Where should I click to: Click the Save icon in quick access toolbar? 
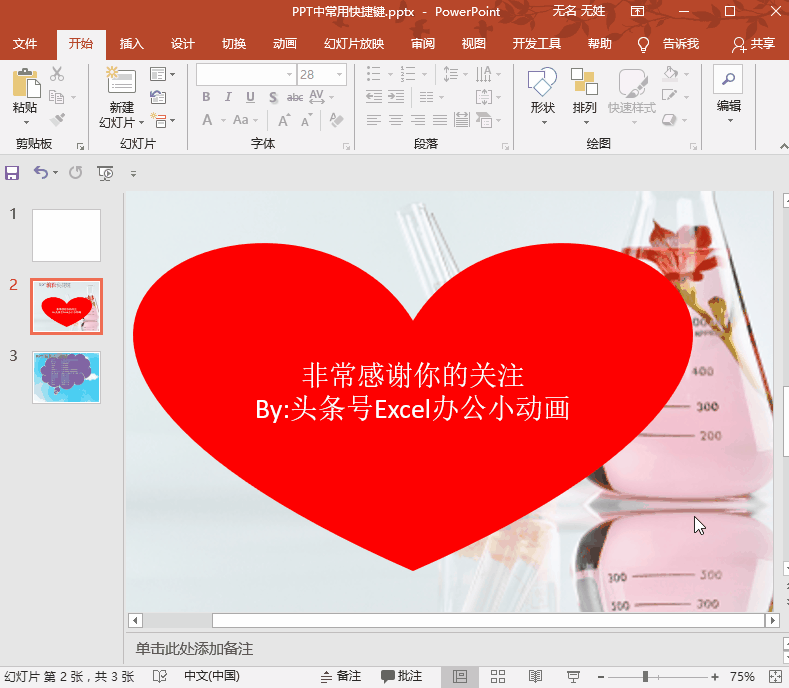[x=12, y=173]
